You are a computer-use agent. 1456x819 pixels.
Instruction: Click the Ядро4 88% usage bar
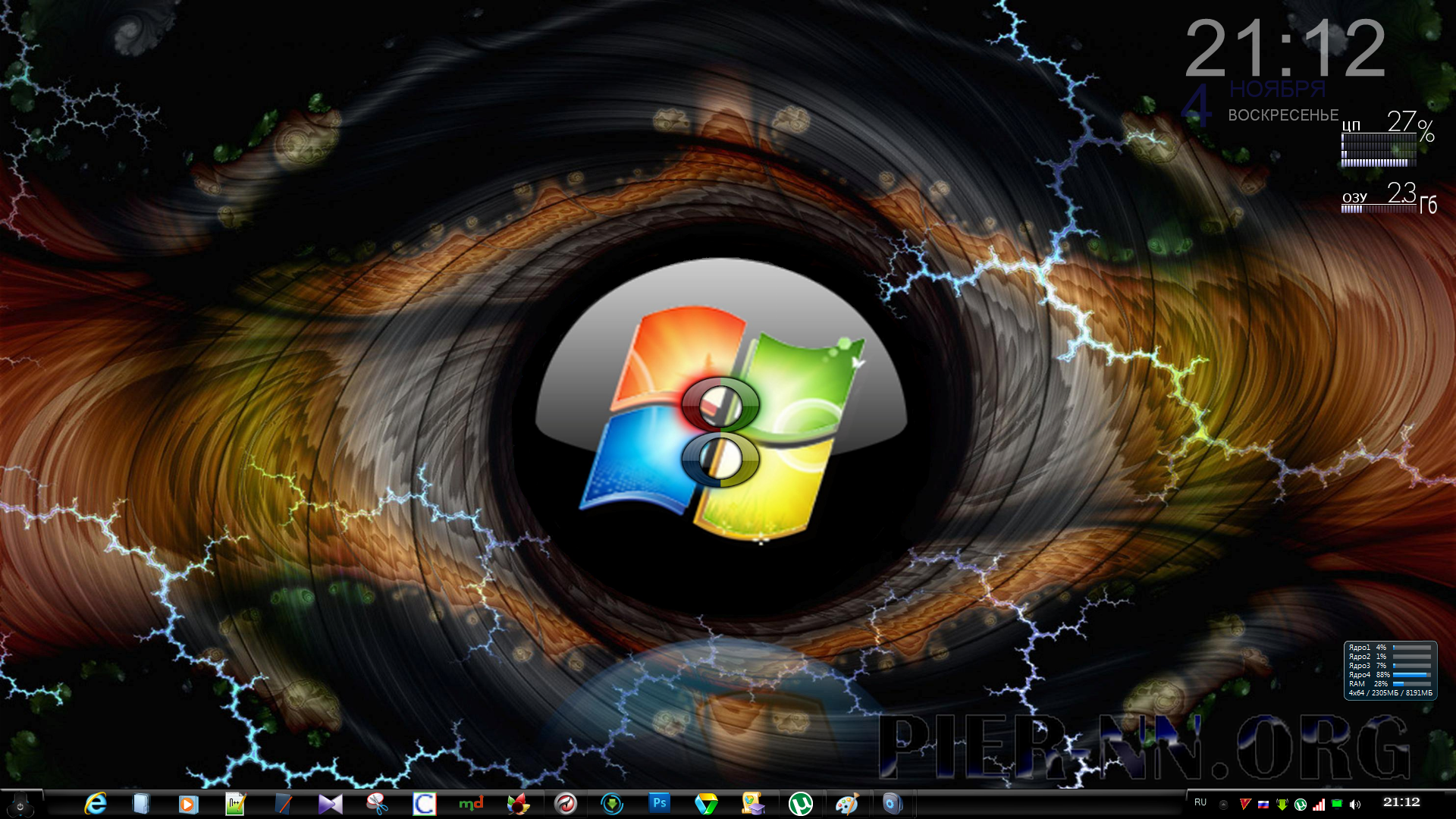[1412, 675]
